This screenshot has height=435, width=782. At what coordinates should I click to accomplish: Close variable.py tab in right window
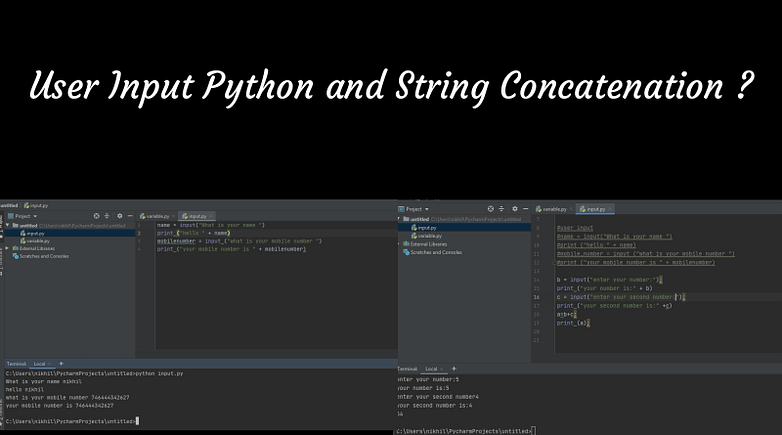coord(571,209)
